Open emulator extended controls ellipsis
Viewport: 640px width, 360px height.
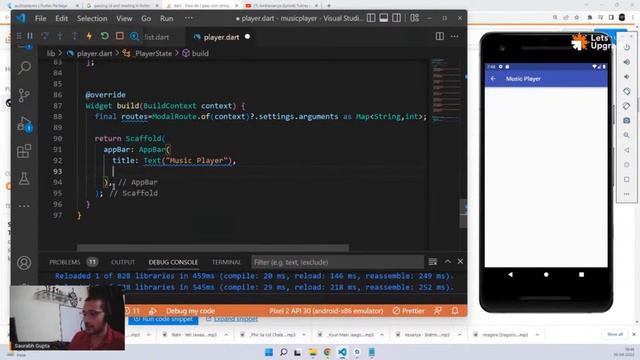pyautogui.click(x=627, y=194)
